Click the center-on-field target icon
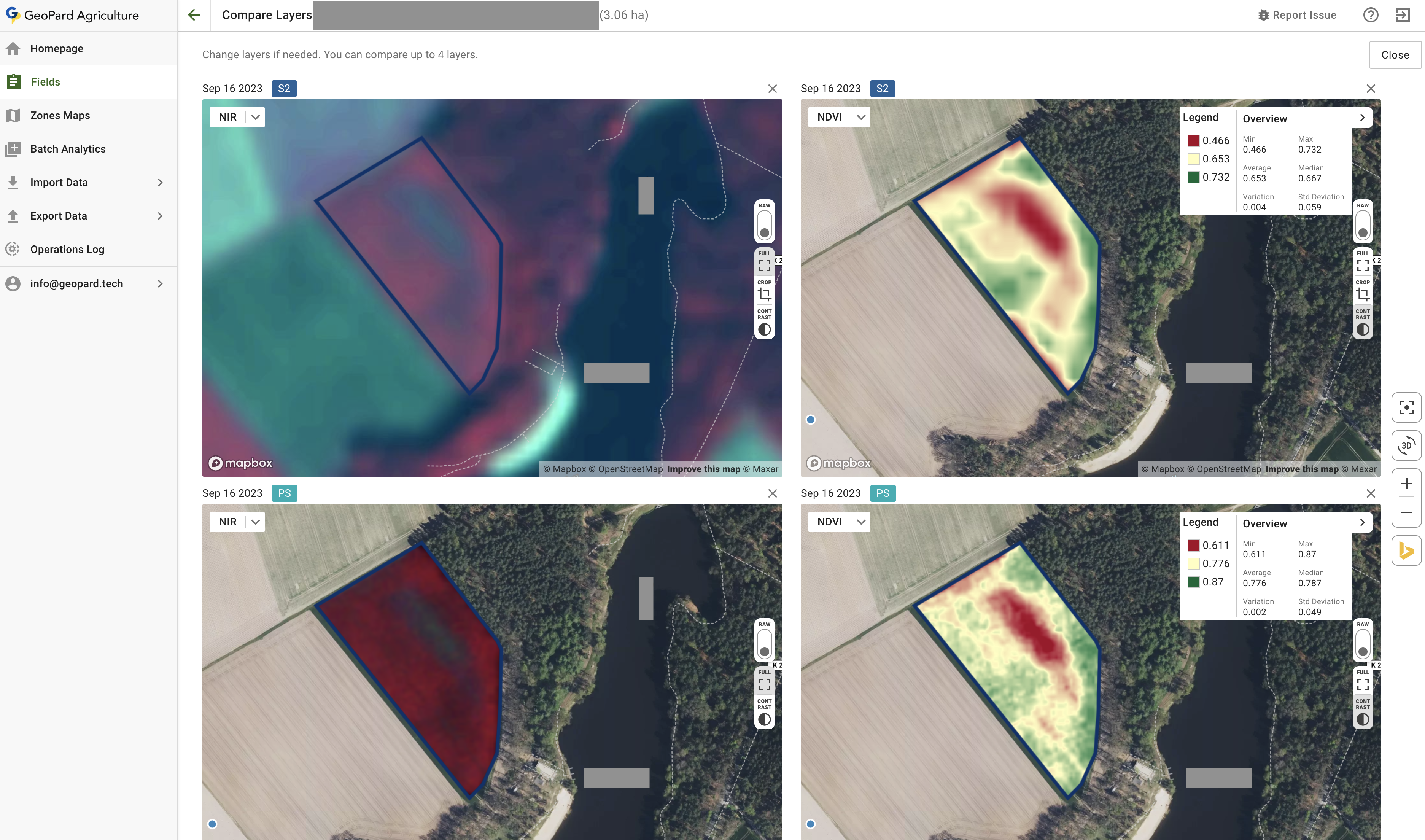Screen dimensions: 1425x840 [x=1406, y=407]
